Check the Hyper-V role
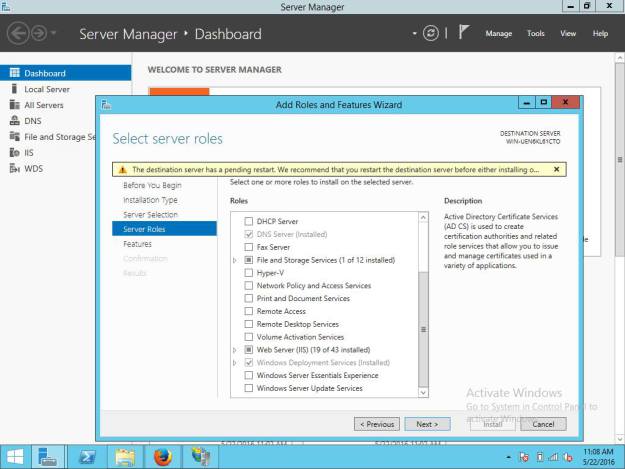This screenshot has width=625, height=469. [x=248, y=273]
